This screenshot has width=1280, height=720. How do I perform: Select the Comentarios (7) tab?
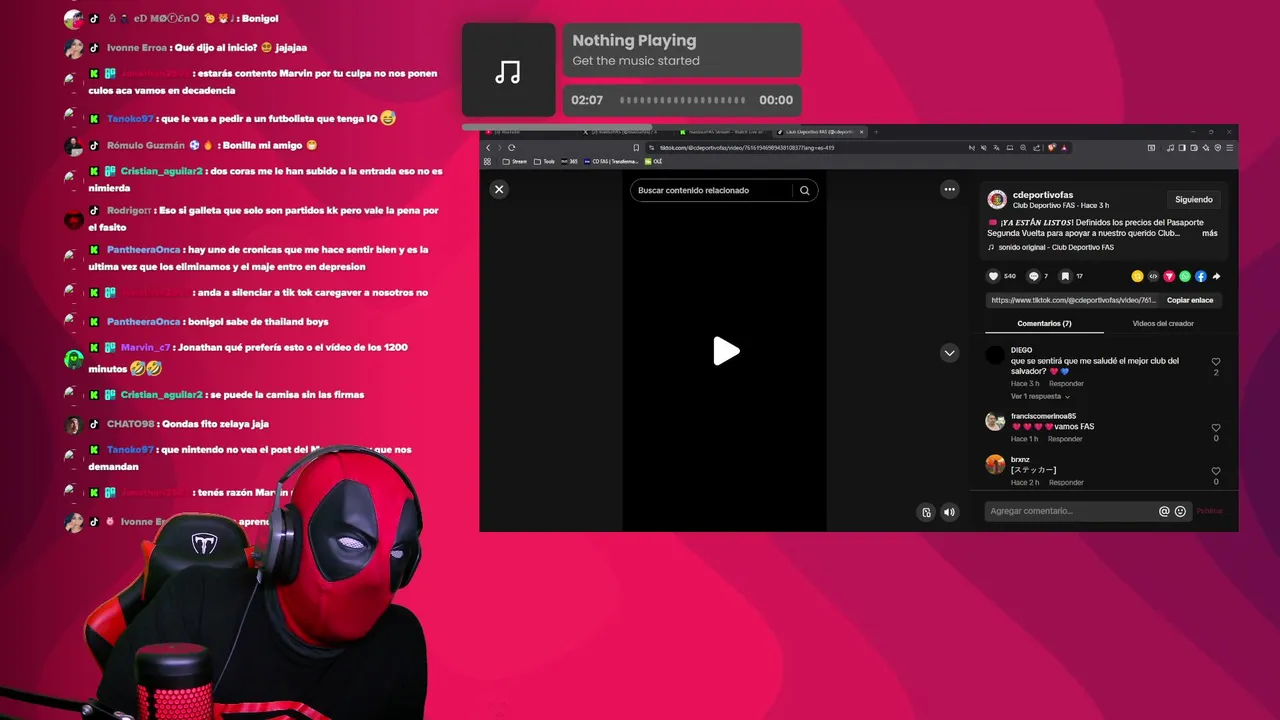click(x=1044, y=323)
